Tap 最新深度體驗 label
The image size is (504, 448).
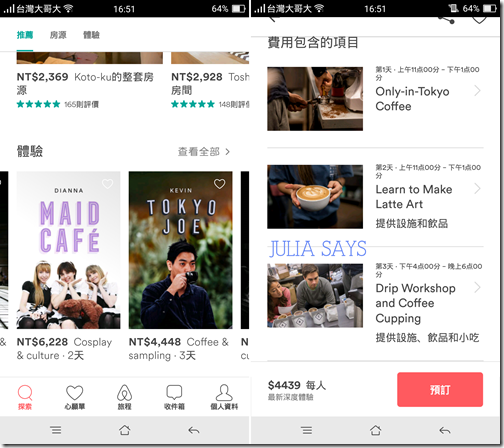pos(291,397)
